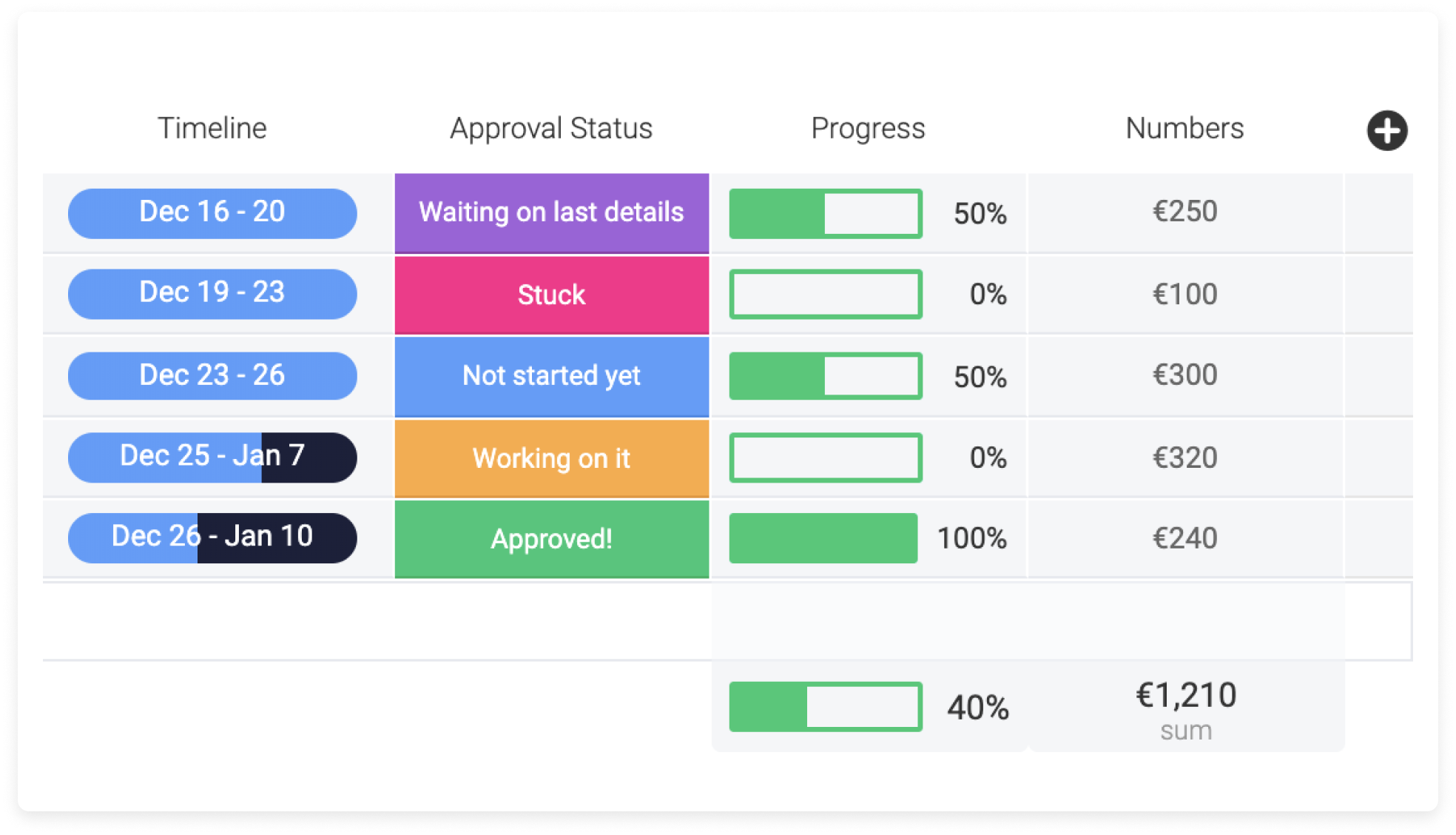
Task: Change the Waiting on last details status
Action: pos(552,213)
